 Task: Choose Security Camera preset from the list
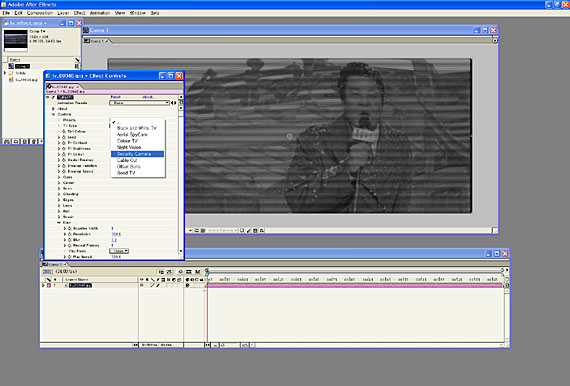[137, 154]
